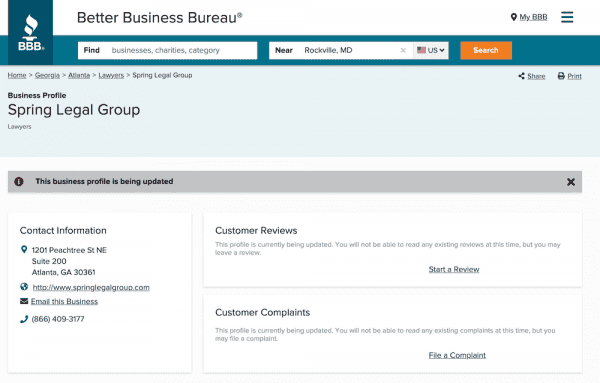Click the Share link text
The image size is (600, 383).
click(536, 76)
